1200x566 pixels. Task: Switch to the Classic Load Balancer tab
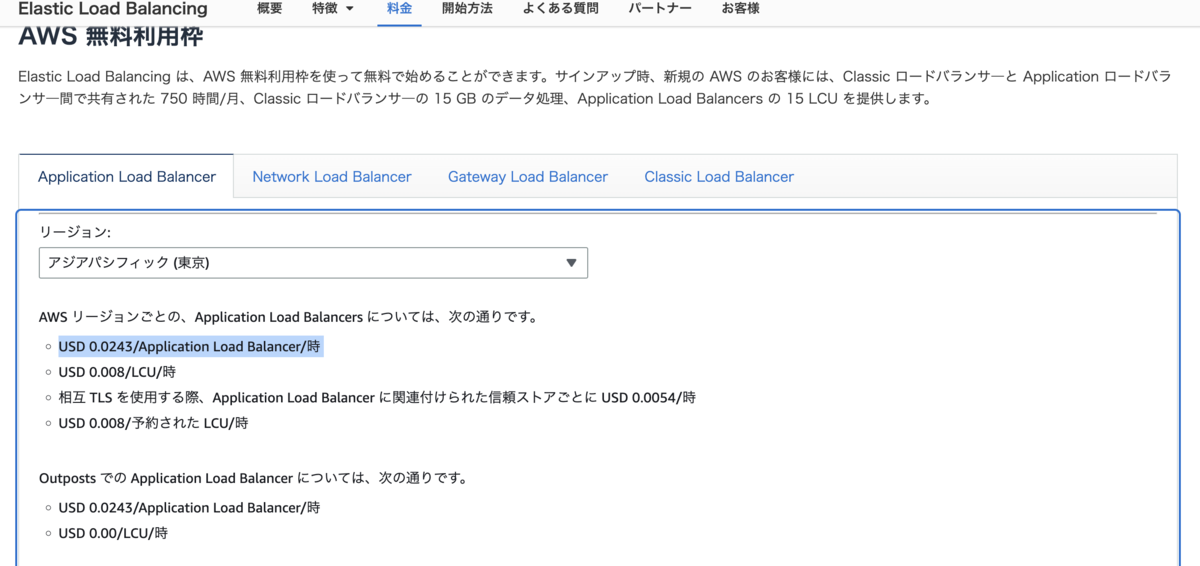tap(719, 177)
